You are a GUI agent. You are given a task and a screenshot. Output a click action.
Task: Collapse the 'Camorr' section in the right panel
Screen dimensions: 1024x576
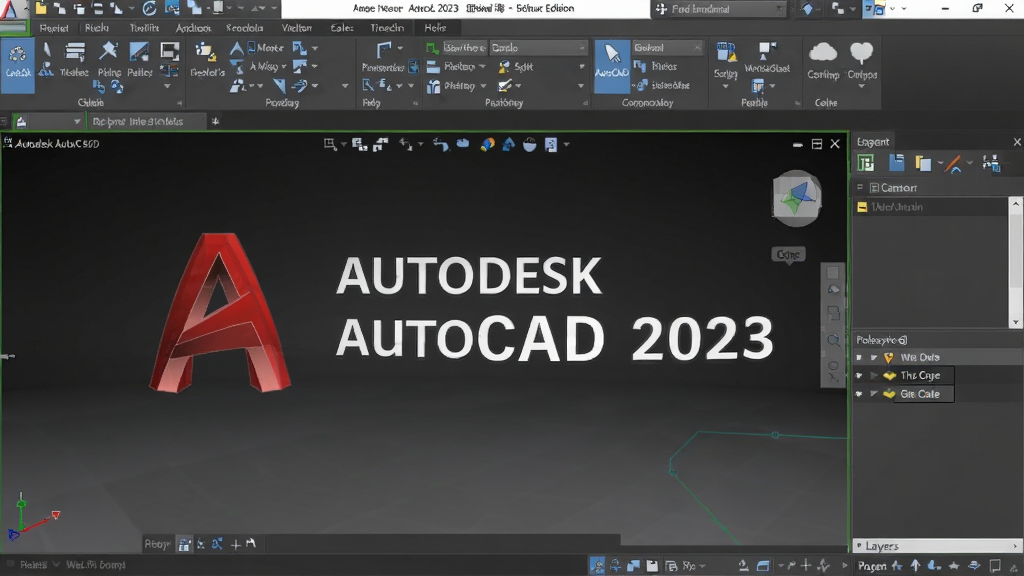pos(860,187)
